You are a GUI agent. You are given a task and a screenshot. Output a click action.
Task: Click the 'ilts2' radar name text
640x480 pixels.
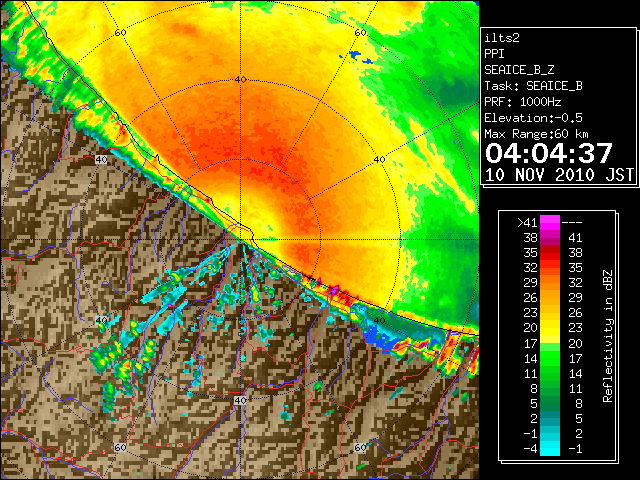point(502,38)
